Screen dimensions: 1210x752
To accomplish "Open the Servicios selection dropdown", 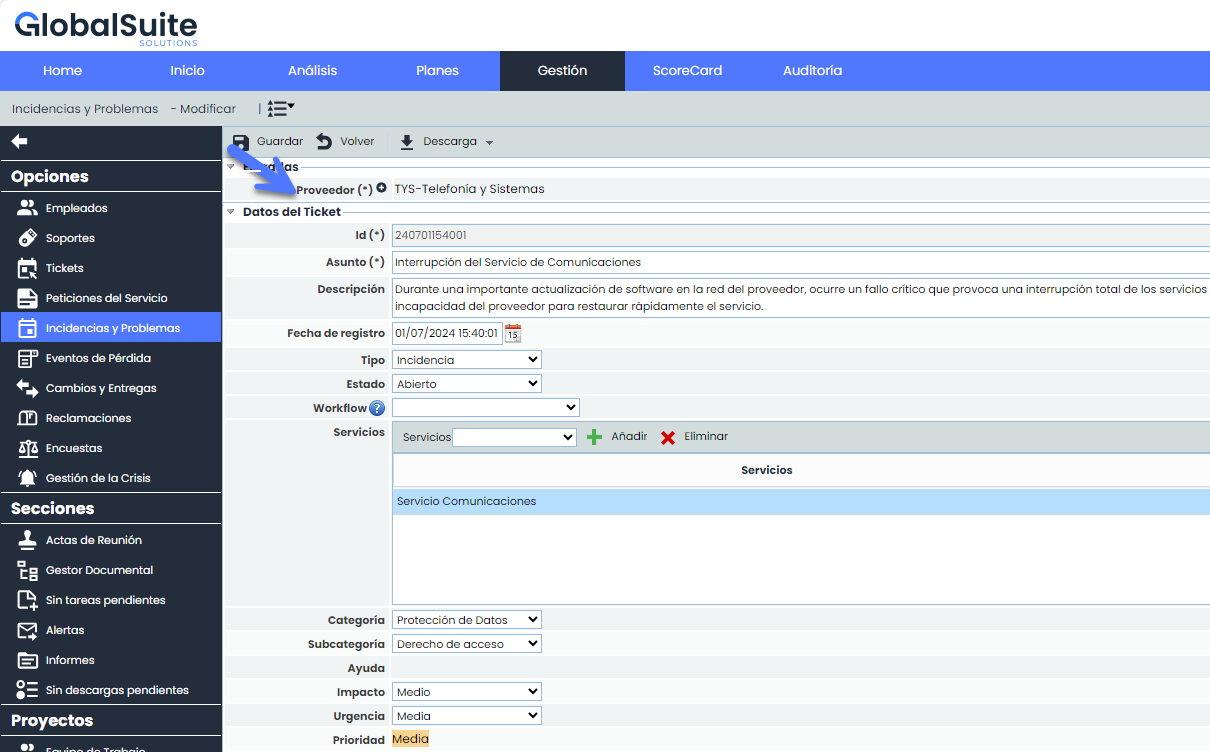I will [x=515, y=437].
